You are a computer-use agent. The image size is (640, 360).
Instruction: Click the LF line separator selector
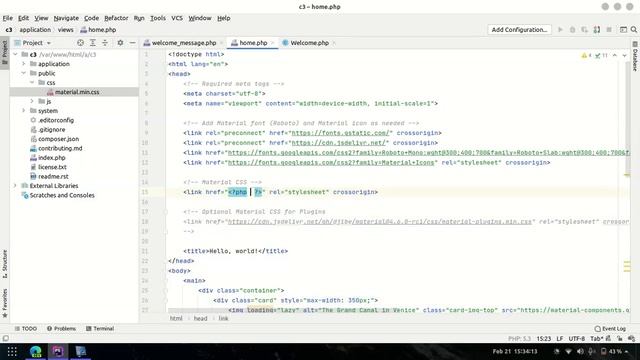point(560,338)
